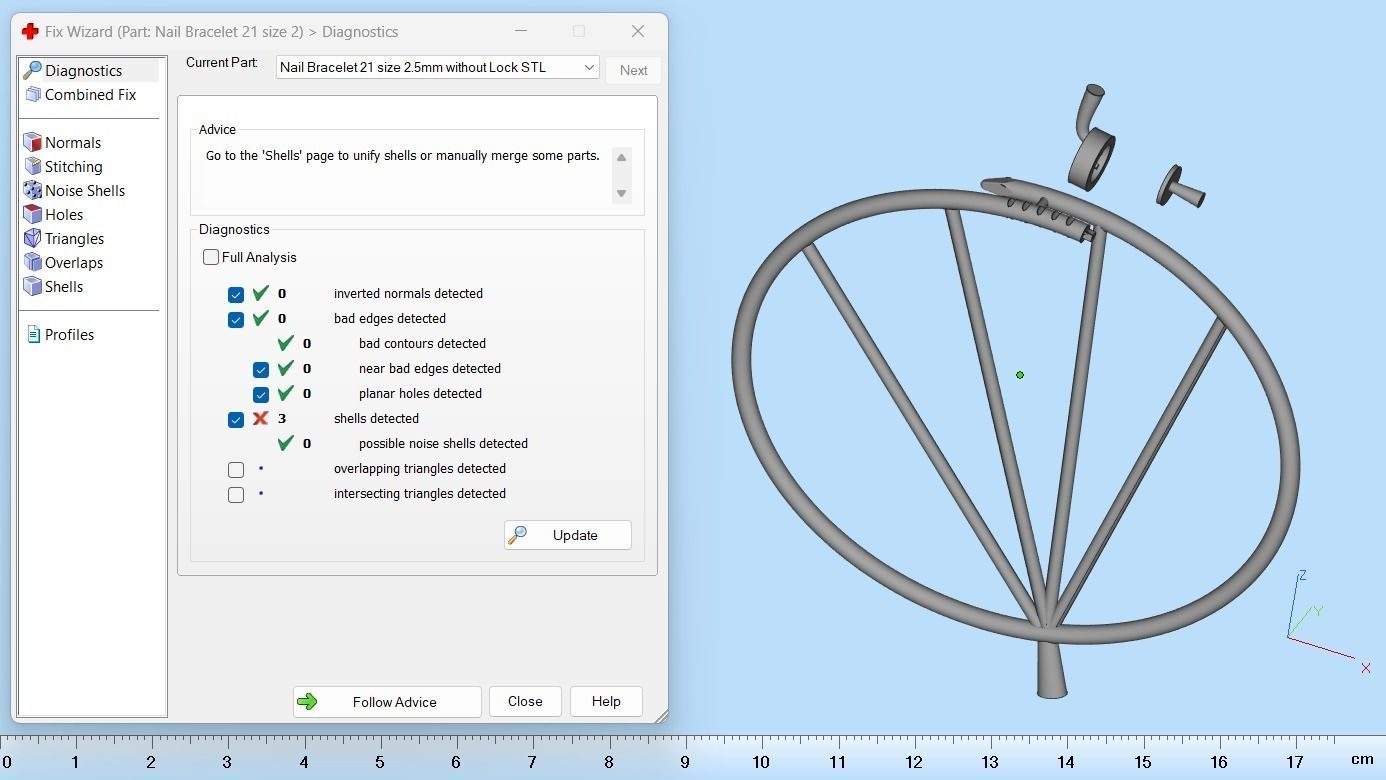
Task: Click the Combined Fix icon
Action: 32,94
